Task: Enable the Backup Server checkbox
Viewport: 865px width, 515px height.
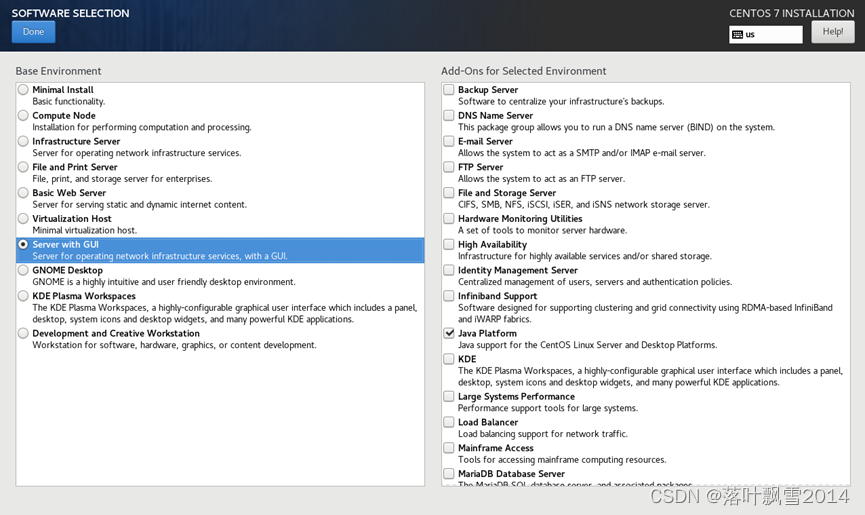Action: [449, 89]
